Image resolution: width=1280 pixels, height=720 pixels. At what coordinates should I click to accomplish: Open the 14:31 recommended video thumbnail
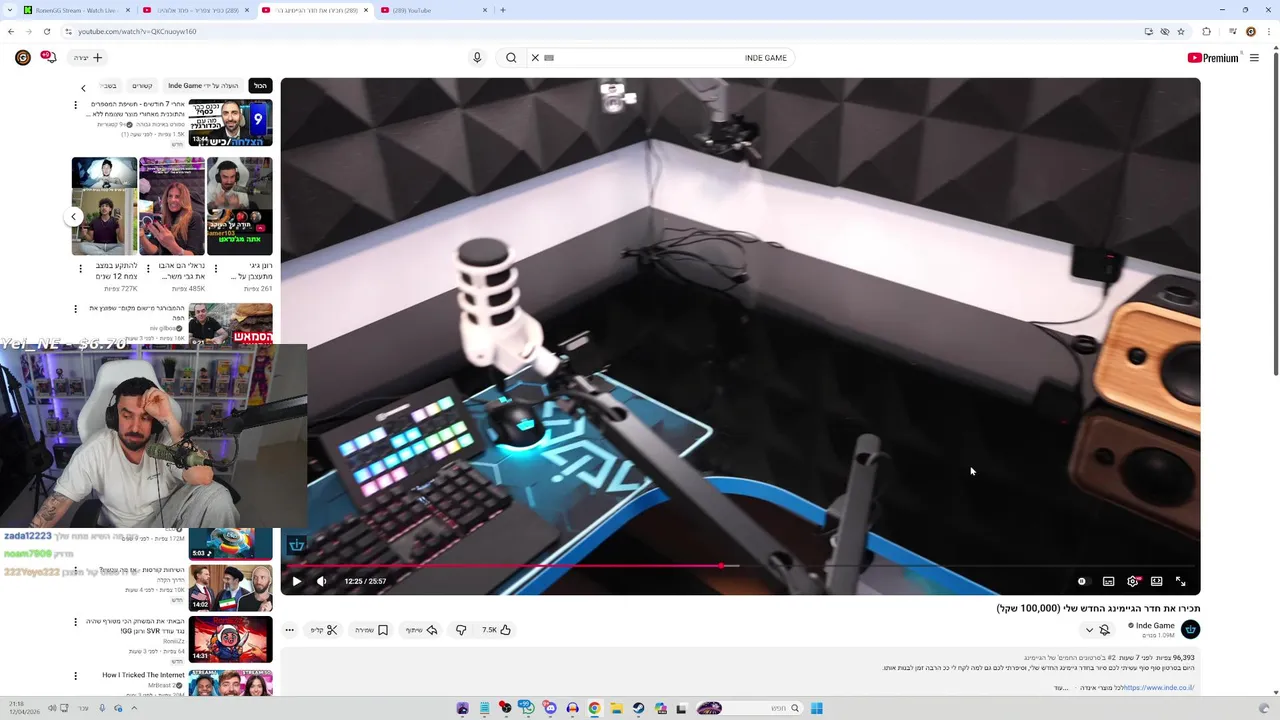[x=230, y=639]
